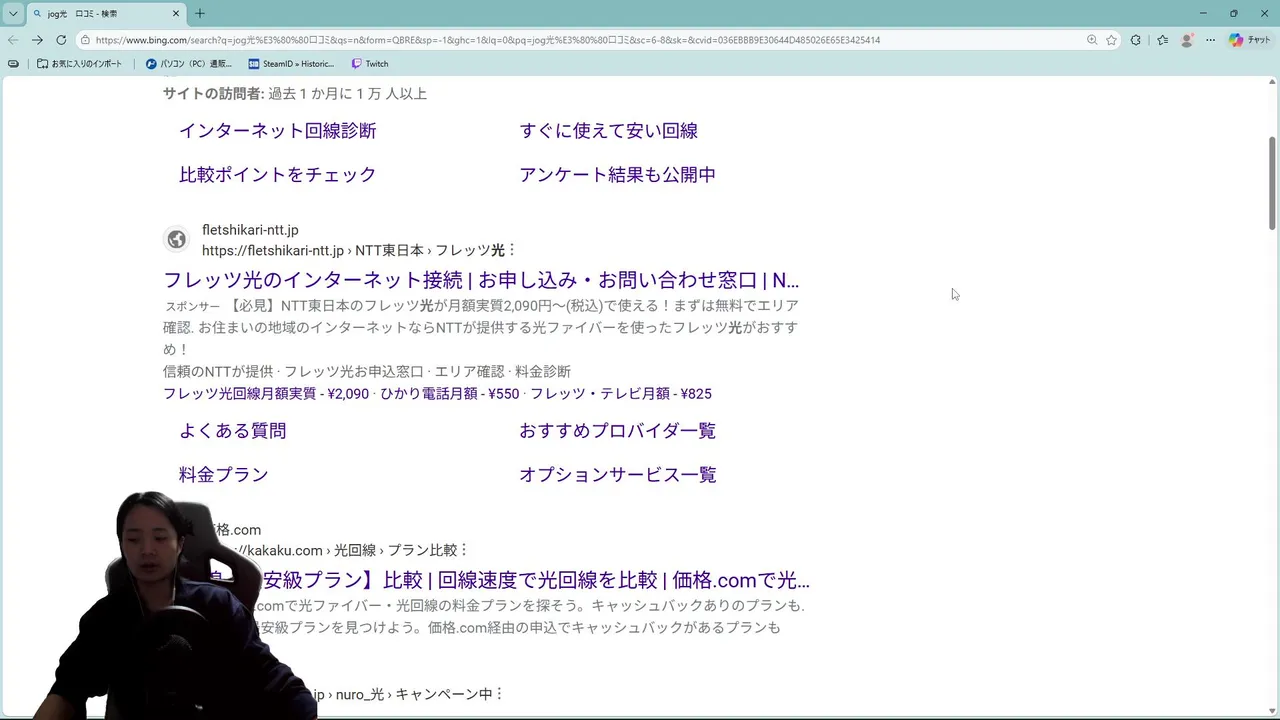Go back to the previous page
Viewport: 1280px width, 720px height.
[13, 40]
